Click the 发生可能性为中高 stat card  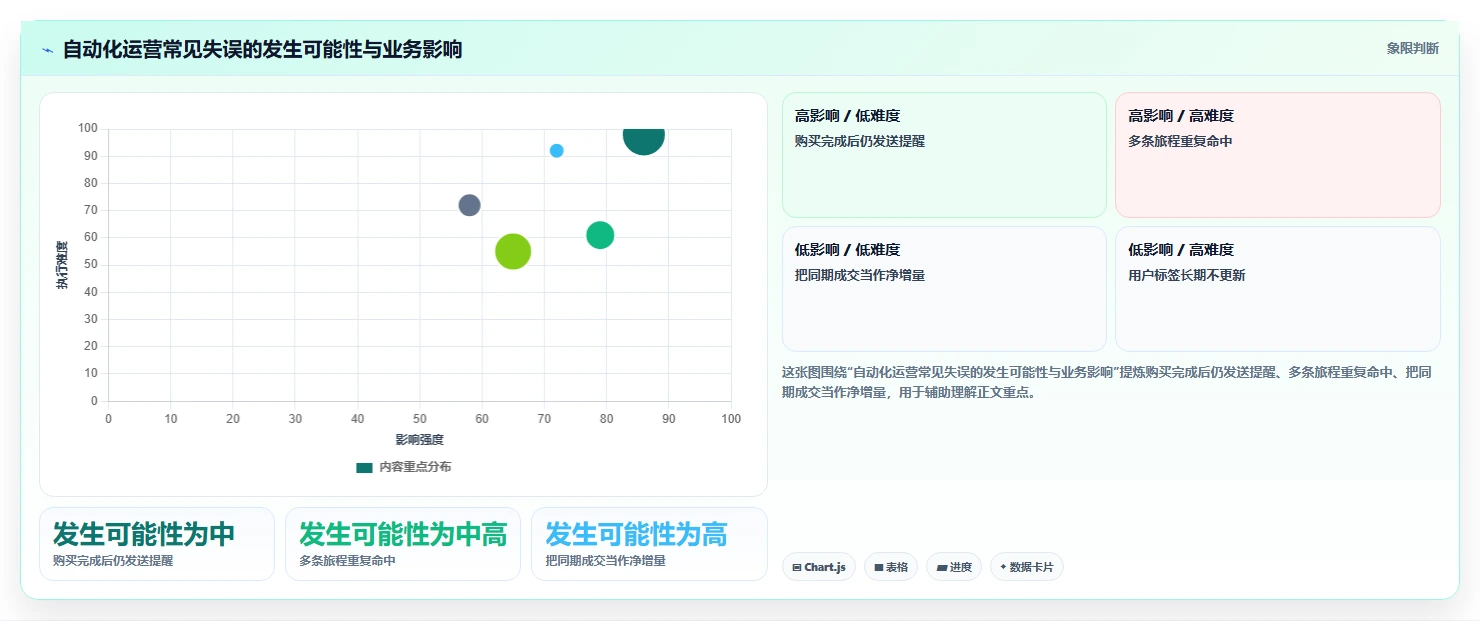[403, 544]
